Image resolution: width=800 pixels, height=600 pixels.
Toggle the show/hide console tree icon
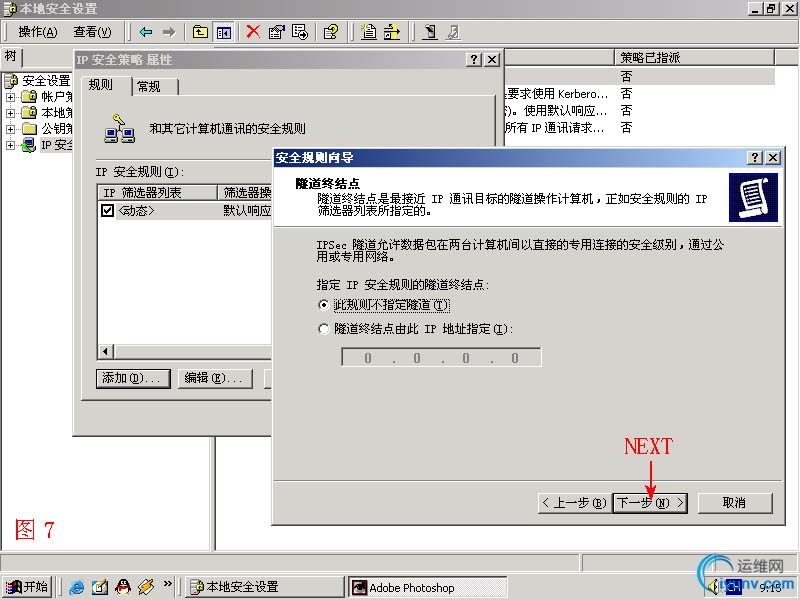click(223, 33)
